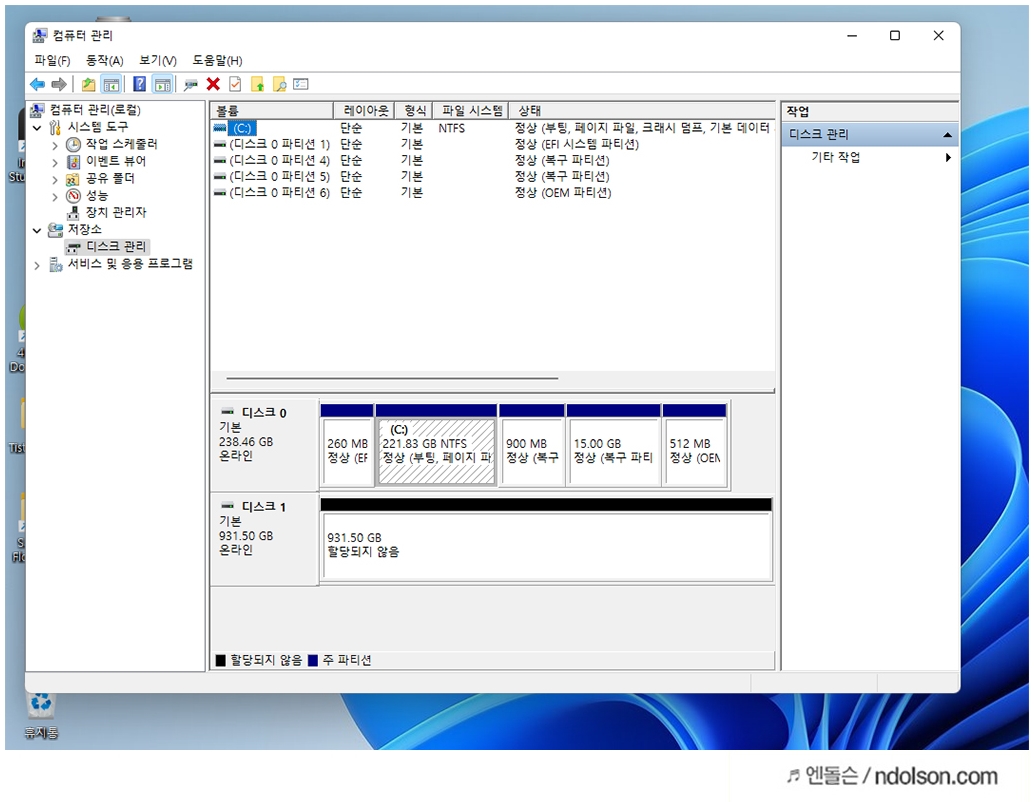1034x802 pixels.
Task: Collapse the 디스크 관리 actions section arrow
Action: [x=948, y=135]
